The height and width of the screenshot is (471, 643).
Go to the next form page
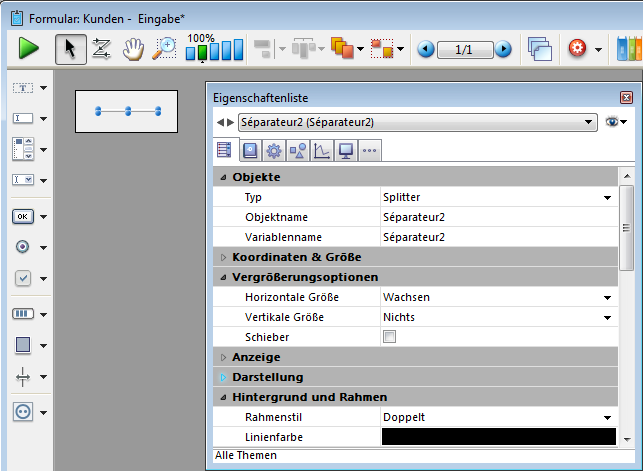coord(503,48)
